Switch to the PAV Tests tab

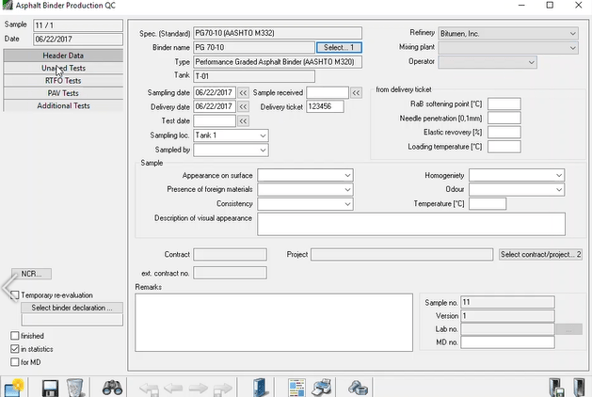63,93
